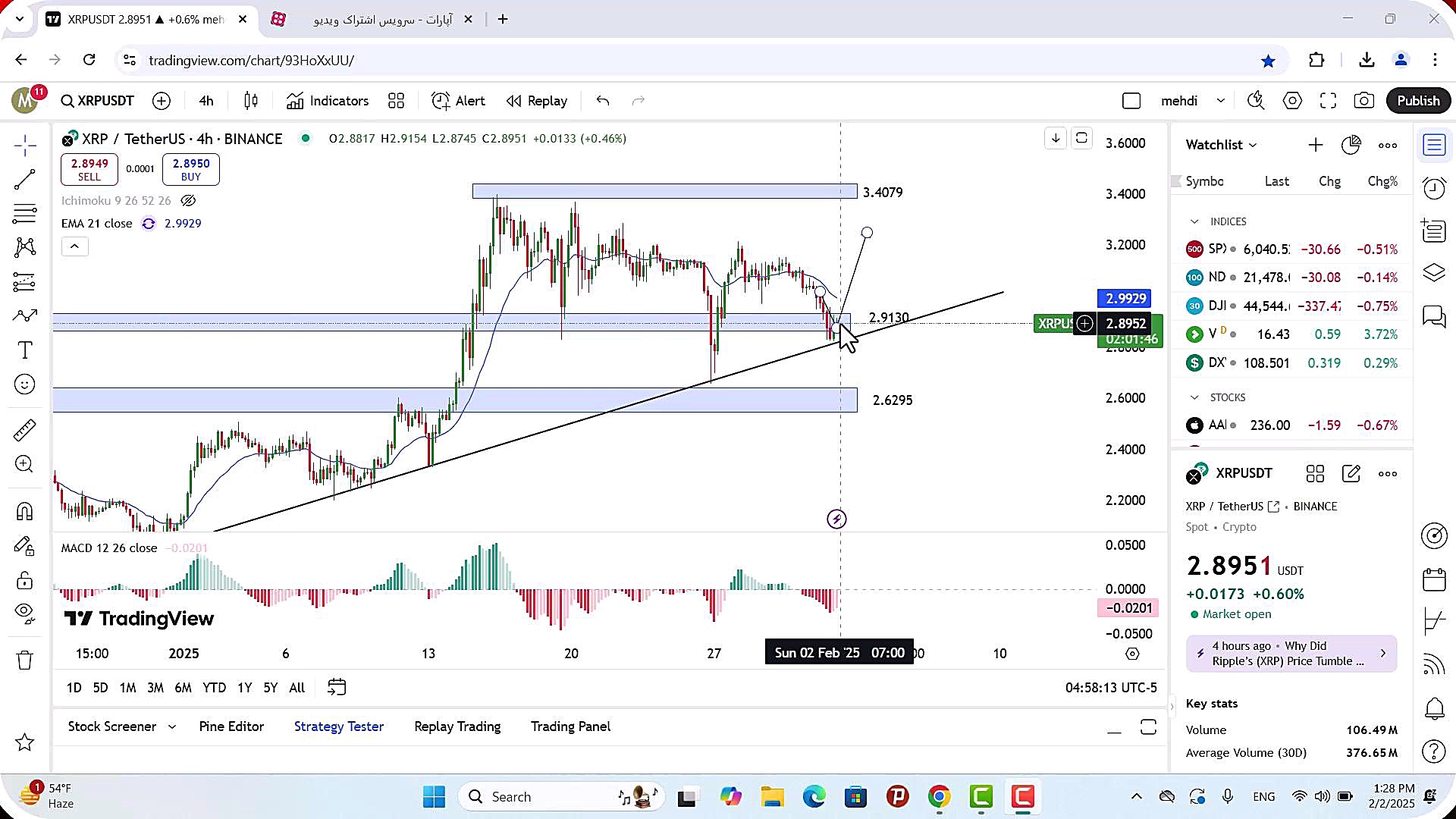Add a symbol to compare with the plus icon
Screen dimensions: 1456x819
point(162,101)
